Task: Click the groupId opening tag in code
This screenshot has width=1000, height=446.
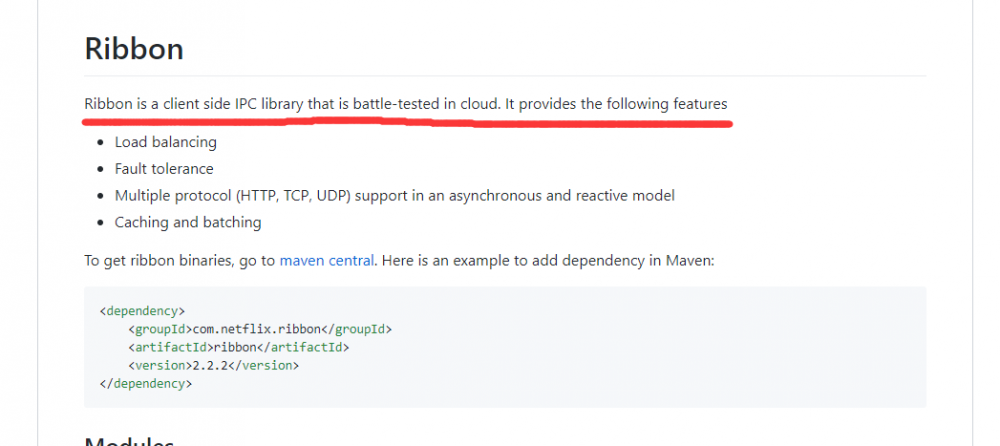Action: pyautogui.click(x=160, y=329)
